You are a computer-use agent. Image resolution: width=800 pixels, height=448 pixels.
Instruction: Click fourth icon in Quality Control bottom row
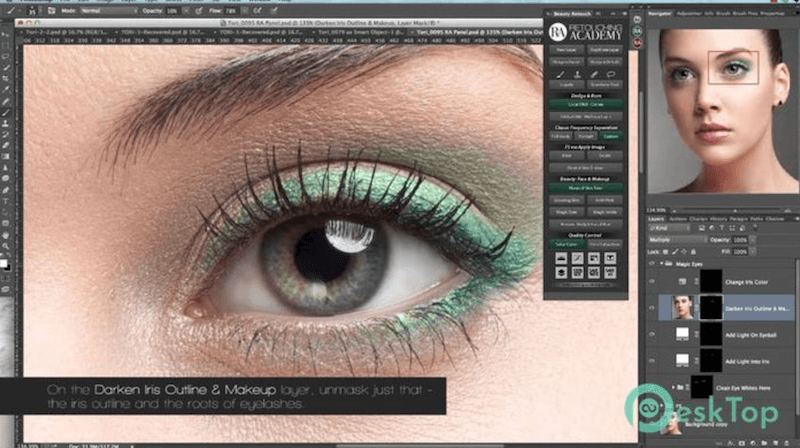pyautogui.click(x=610, y=273)
